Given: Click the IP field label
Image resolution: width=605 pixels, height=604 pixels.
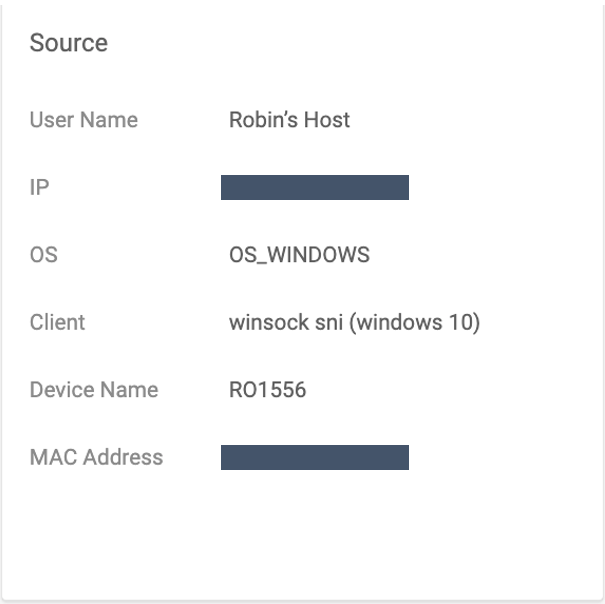Looking at the screenshot, I should pyautogui.click(x=39, y=187).
